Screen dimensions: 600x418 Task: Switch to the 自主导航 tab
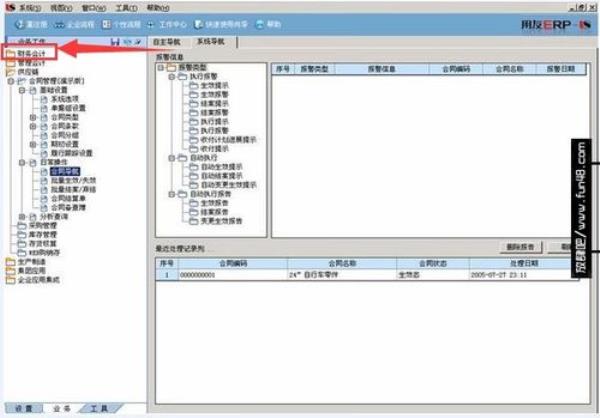coord(166,42)
